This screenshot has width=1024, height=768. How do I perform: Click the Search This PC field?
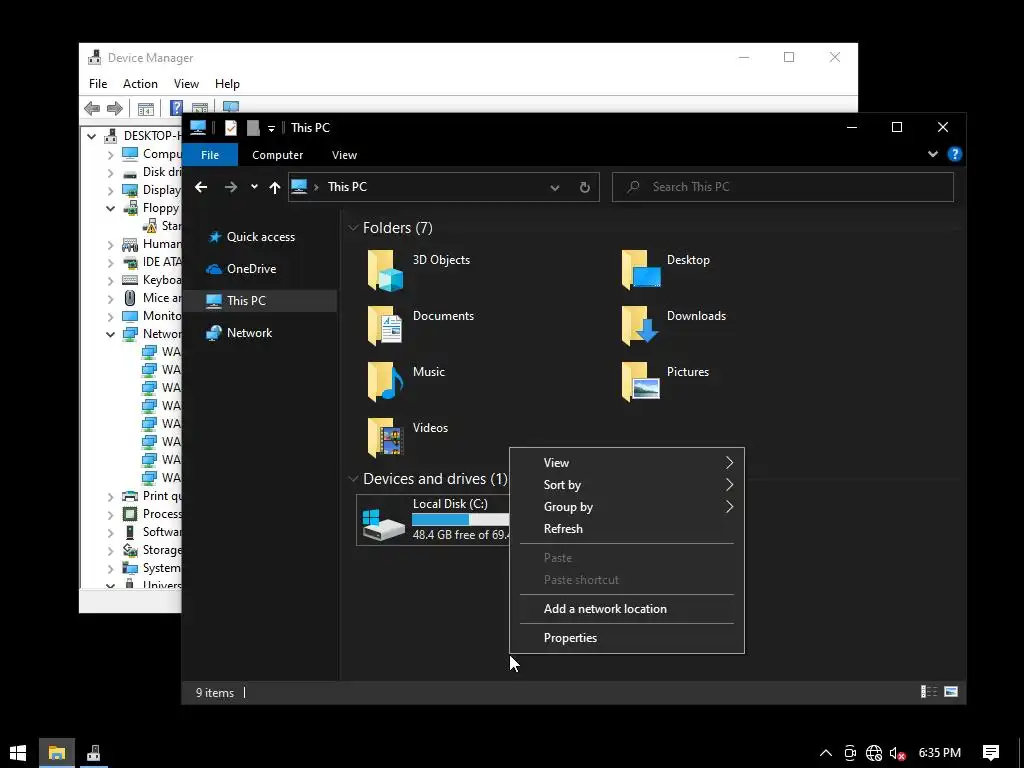click(783, 187)
